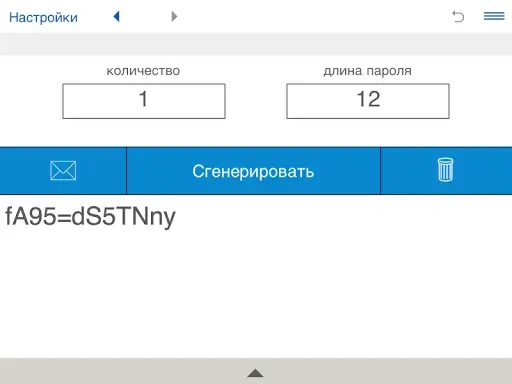This screenshot has width=512, height=384.
Task: Select generated password fA95=dS5TNny
Action: [x=90, y=217]
